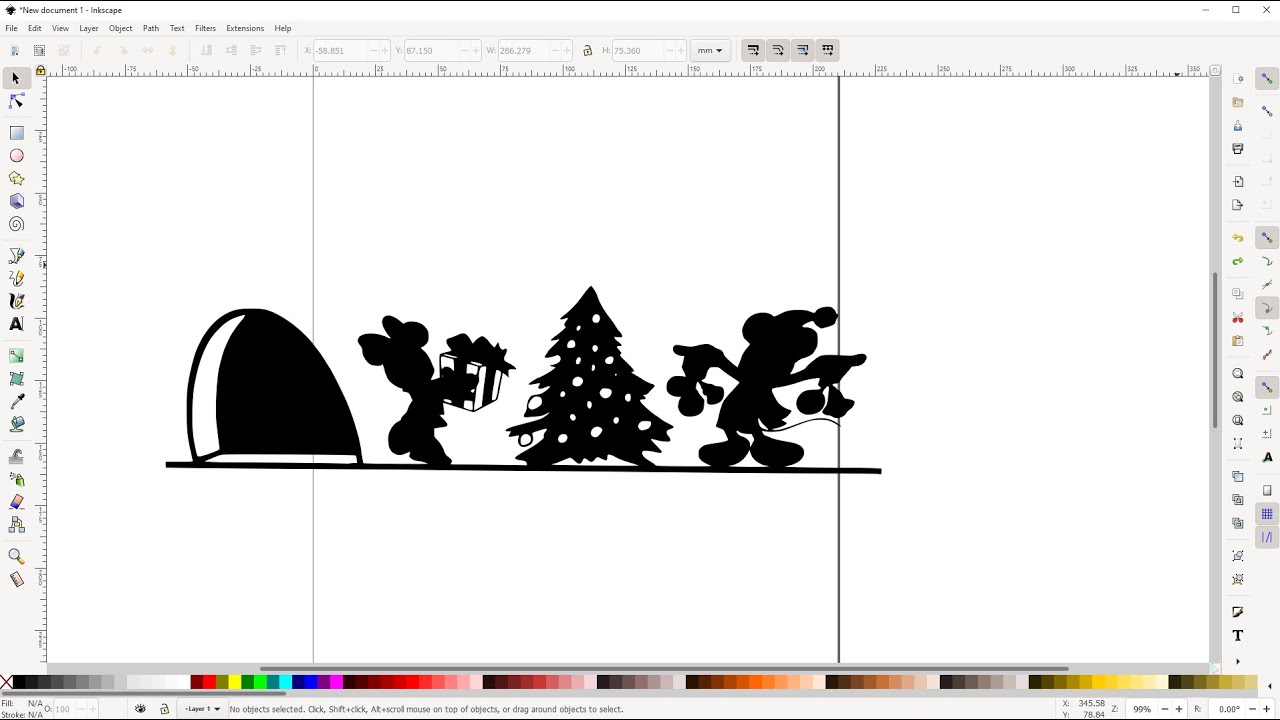Toggle move patterns with object
1280x720 pixels.
pyautogui.click(x=827, y=50)
